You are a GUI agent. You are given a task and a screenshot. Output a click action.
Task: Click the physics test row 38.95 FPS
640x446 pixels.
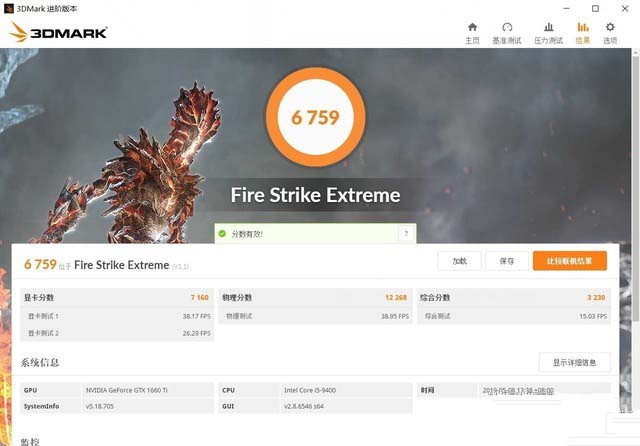click(316, 316)
